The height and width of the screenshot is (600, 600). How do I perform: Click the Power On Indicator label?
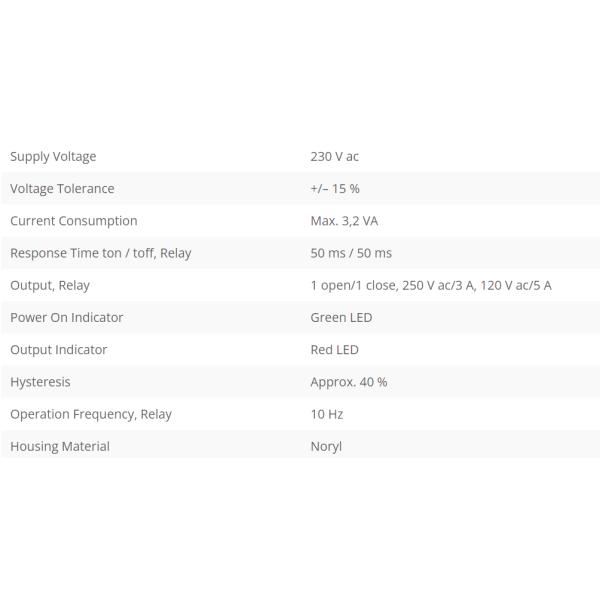66,317
